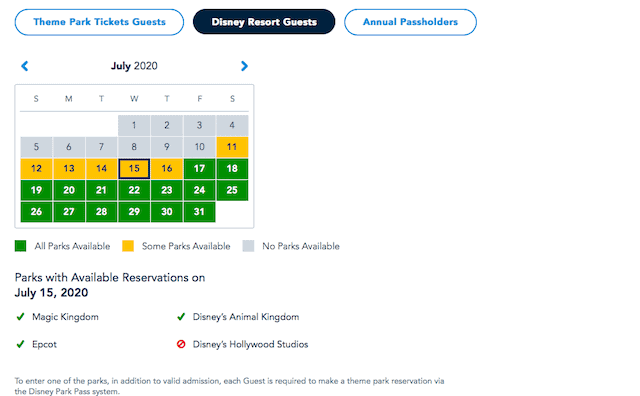Viewport: 640px width, 396px height.
Task: Advance to next month with right arrow
Action: 244,66
